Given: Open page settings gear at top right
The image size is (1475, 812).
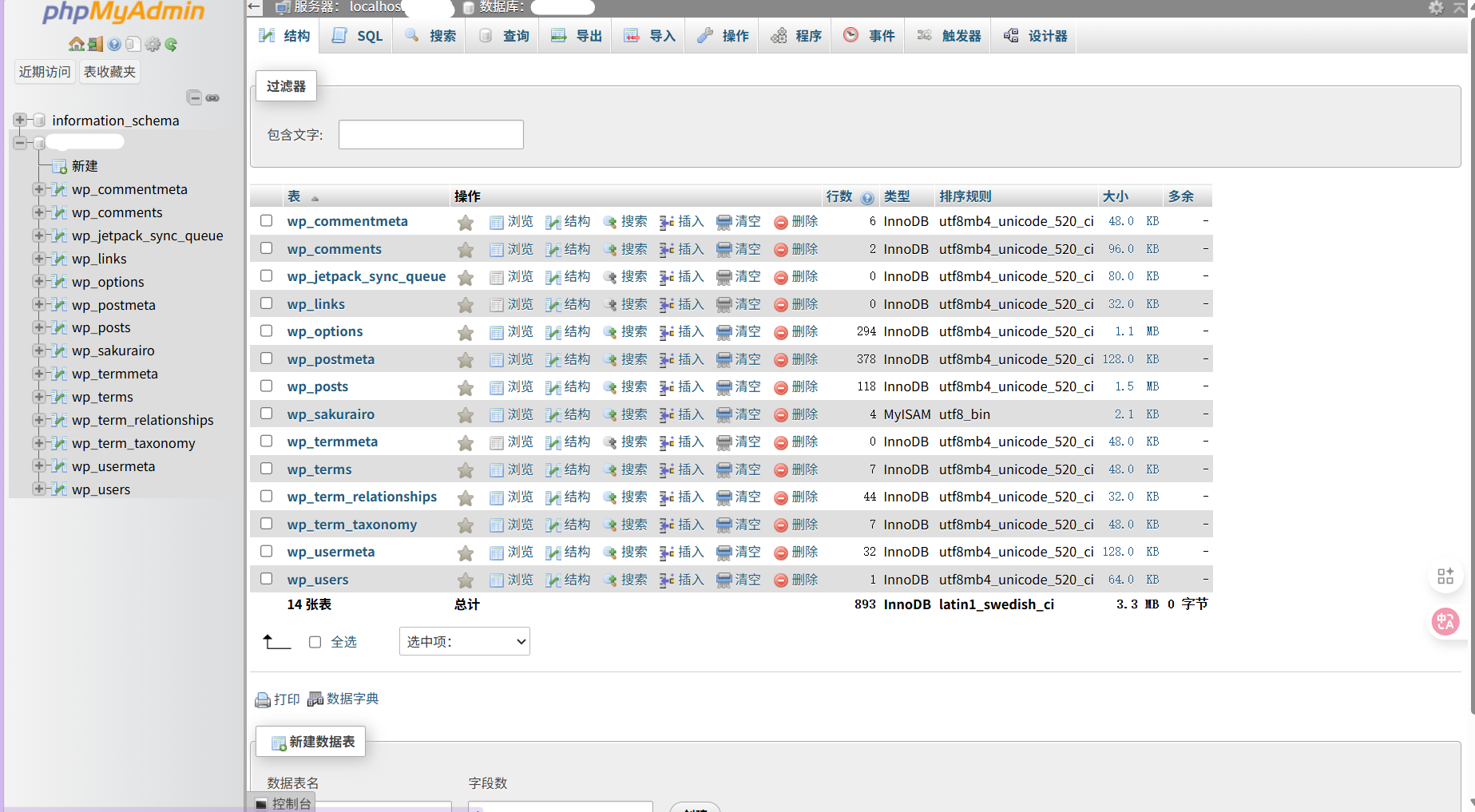Looking at the screenshot, I should [1436, 7].
